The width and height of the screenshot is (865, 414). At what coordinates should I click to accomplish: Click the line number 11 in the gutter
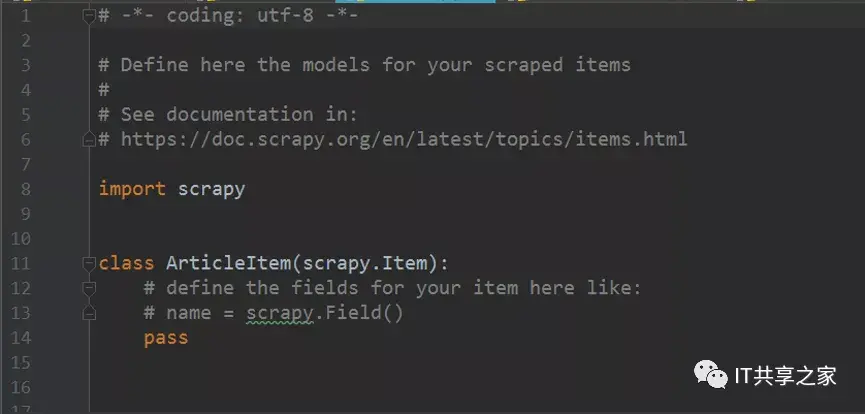(x=20, y=263)
